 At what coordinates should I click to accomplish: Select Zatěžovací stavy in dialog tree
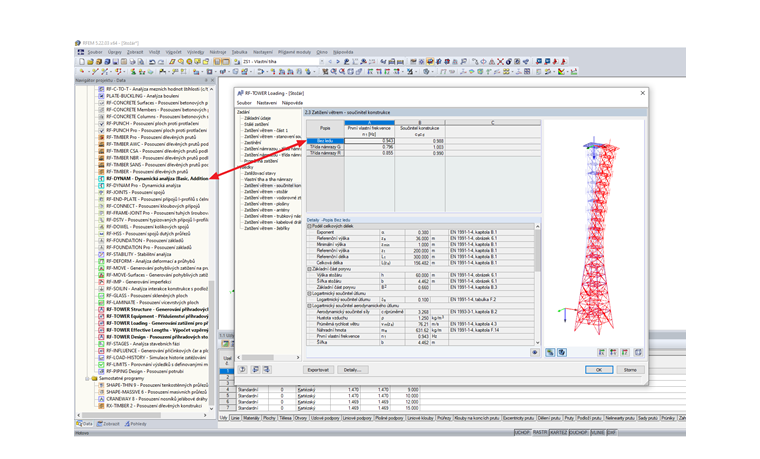[x=260, y=173]
